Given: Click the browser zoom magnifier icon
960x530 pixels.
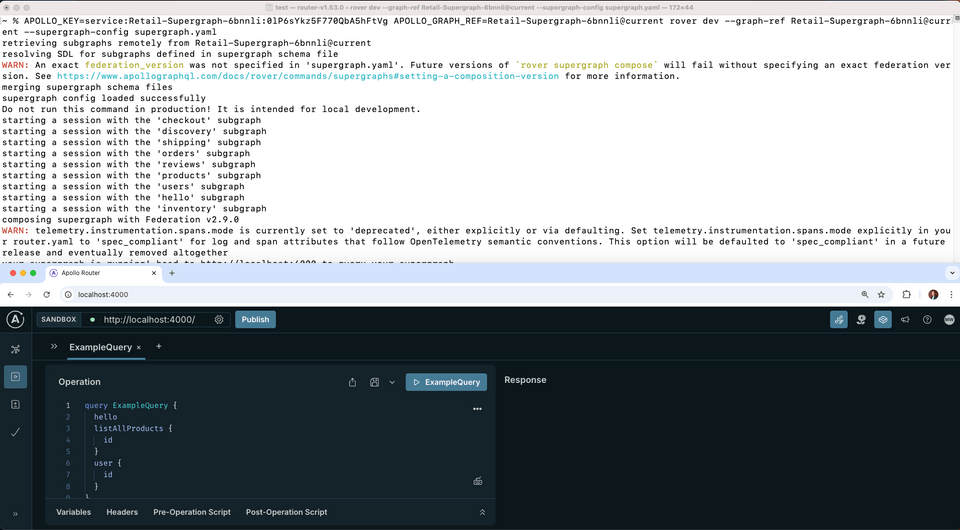Looking at the screenshot, I should 865,294.
